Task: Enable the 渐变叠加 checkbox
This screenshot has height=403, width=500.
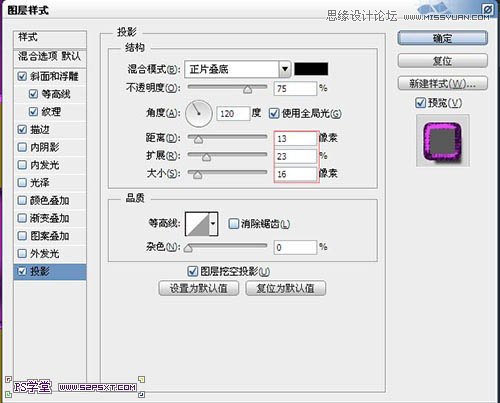Action: pyautogui.click(x=22, y=218)
